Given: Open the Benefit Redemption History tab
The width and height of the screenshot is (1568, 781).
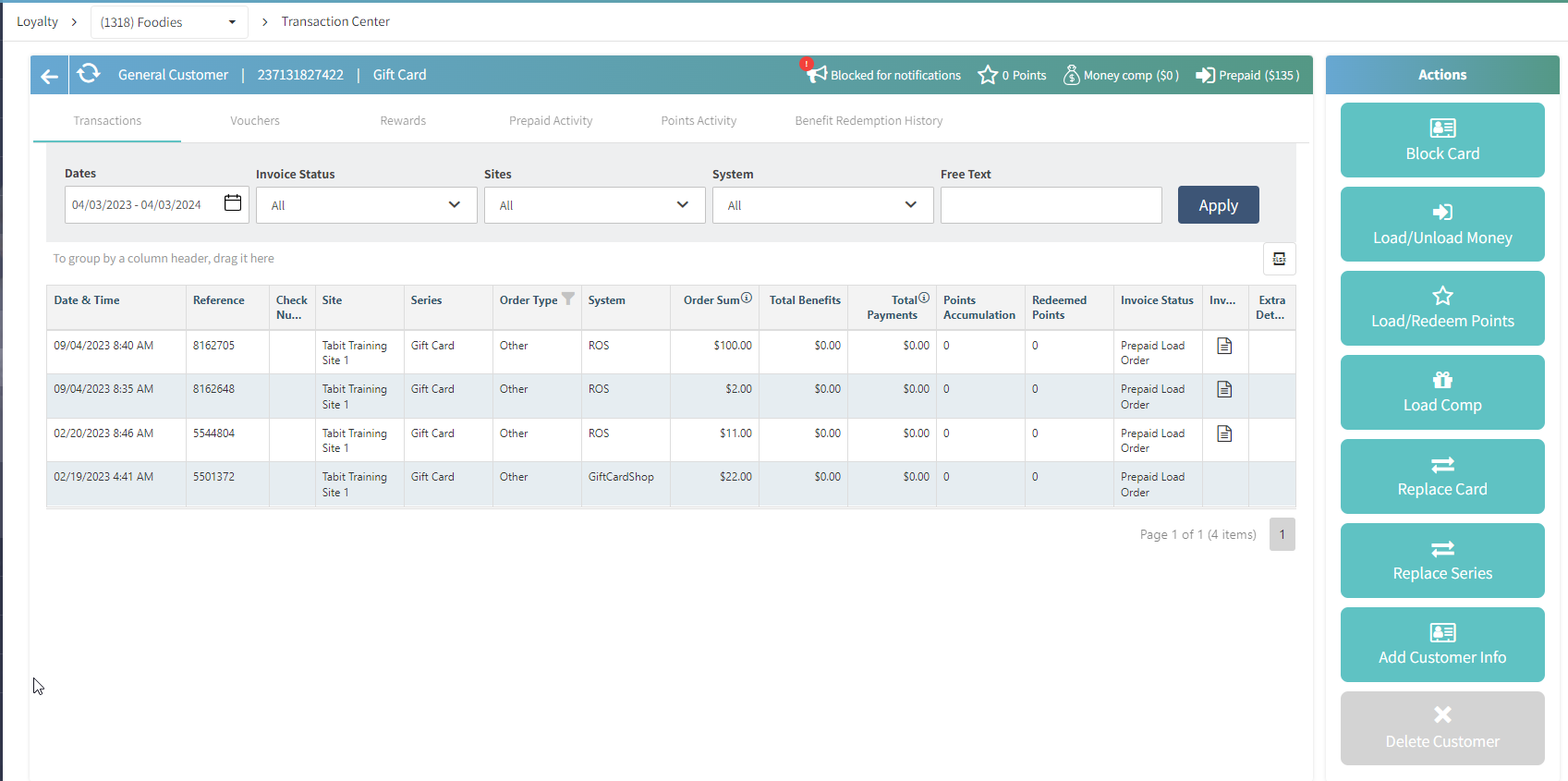Looking at the screenshot, I should pyautogui.click(x=869, y=121).
